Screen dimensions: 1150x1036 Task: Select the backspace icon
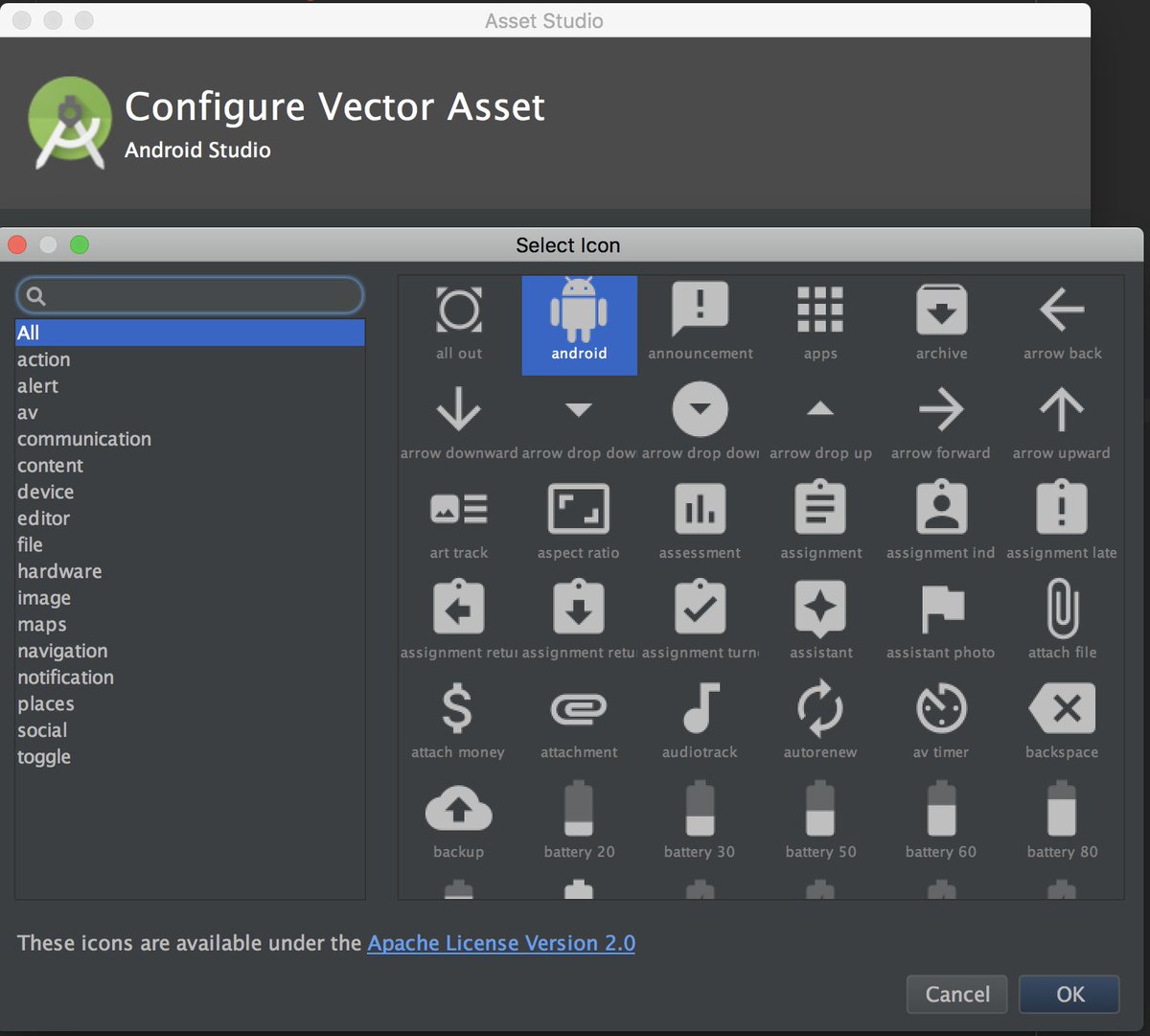pos(1062,708)
